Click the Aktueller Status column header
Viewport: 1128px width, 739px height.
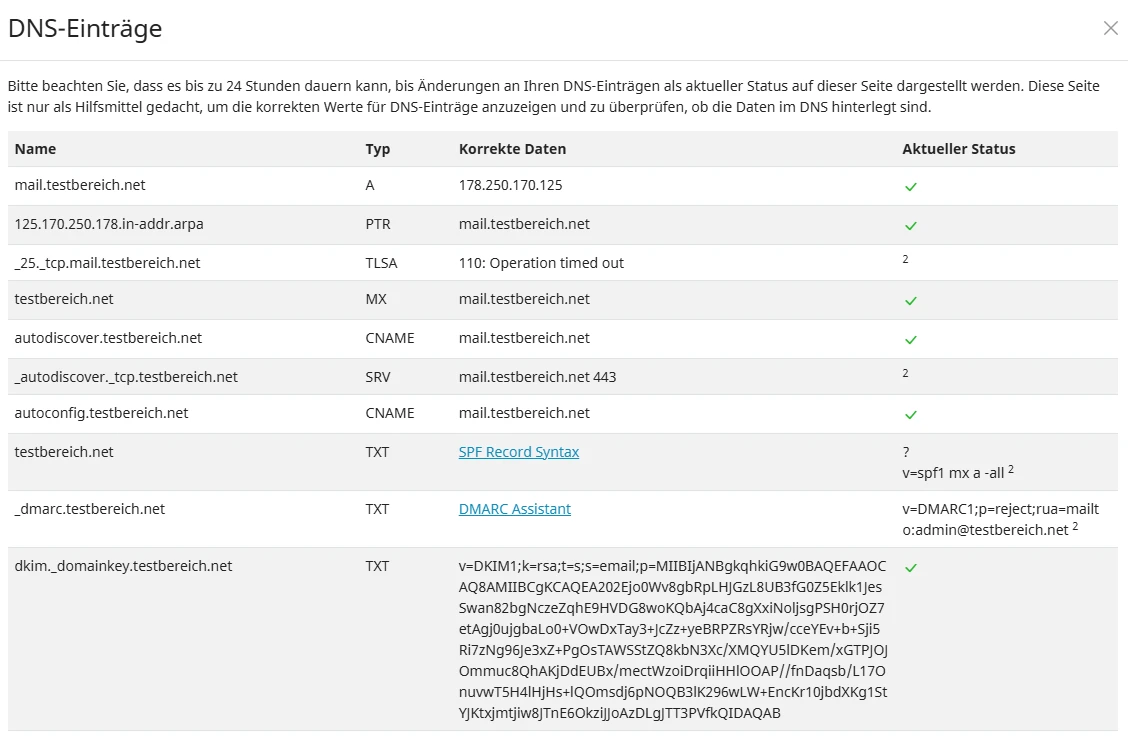click(x=959, y=149)
